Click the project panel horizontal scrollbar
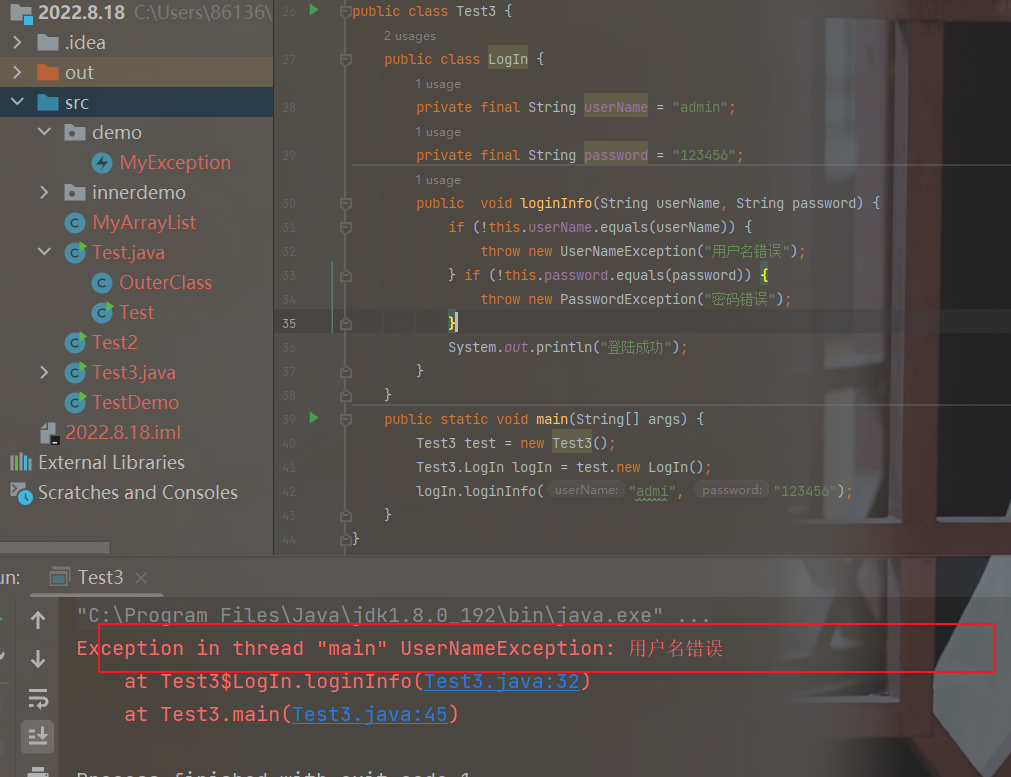This screenshot has height=777, width=1011. 55,547
